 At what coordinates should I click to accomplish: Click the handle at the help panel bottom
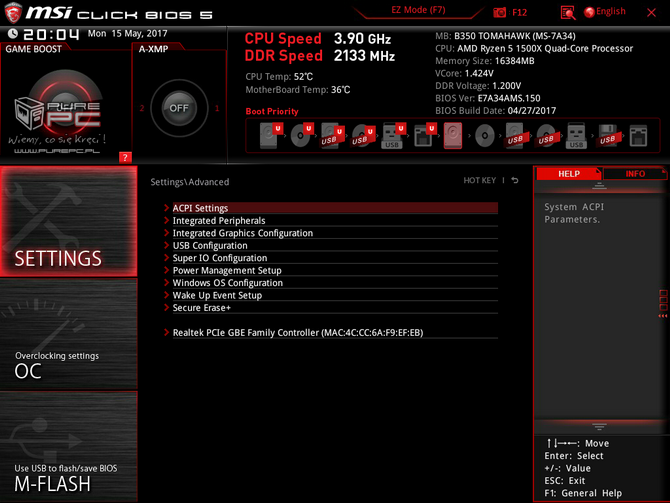click(599, 427)
